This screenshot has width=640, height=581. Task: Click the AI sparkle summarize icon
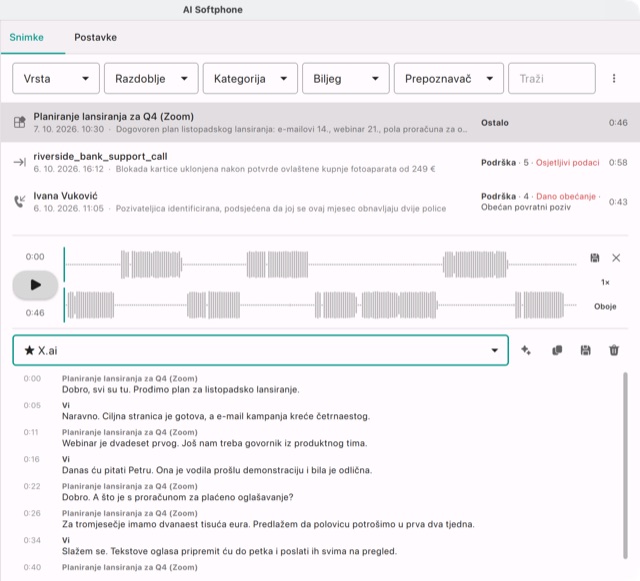[x=526, y=350]
